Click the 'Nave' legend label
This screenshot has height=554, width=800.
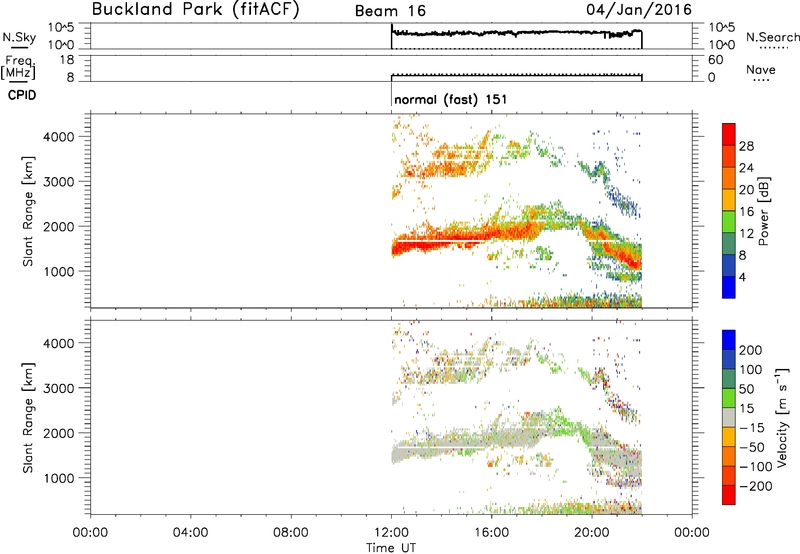[x=761, y=69]
